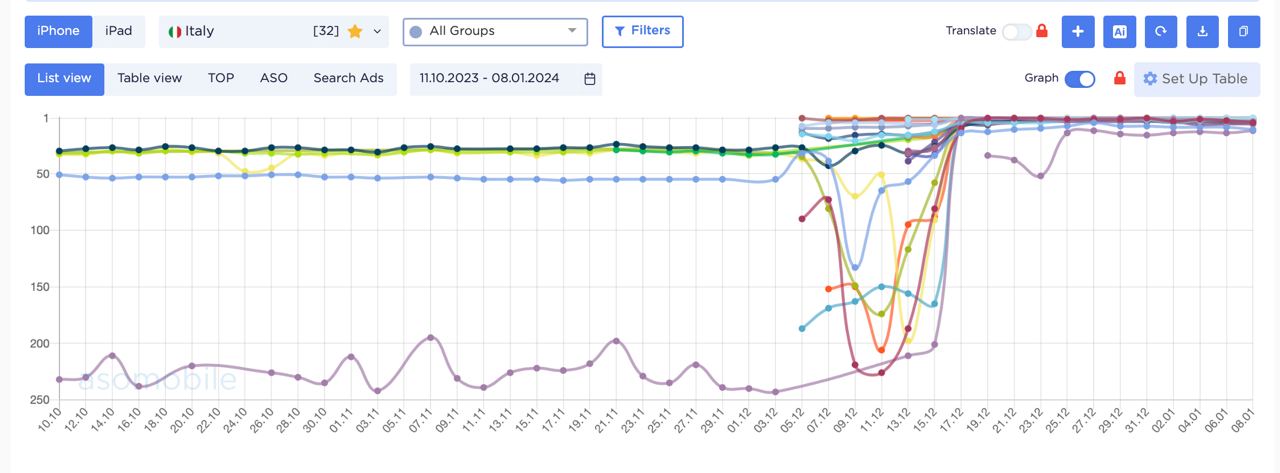Click the red lock next to Translate
Viewport: 1280px width, 473px height.
(1042, 31)
